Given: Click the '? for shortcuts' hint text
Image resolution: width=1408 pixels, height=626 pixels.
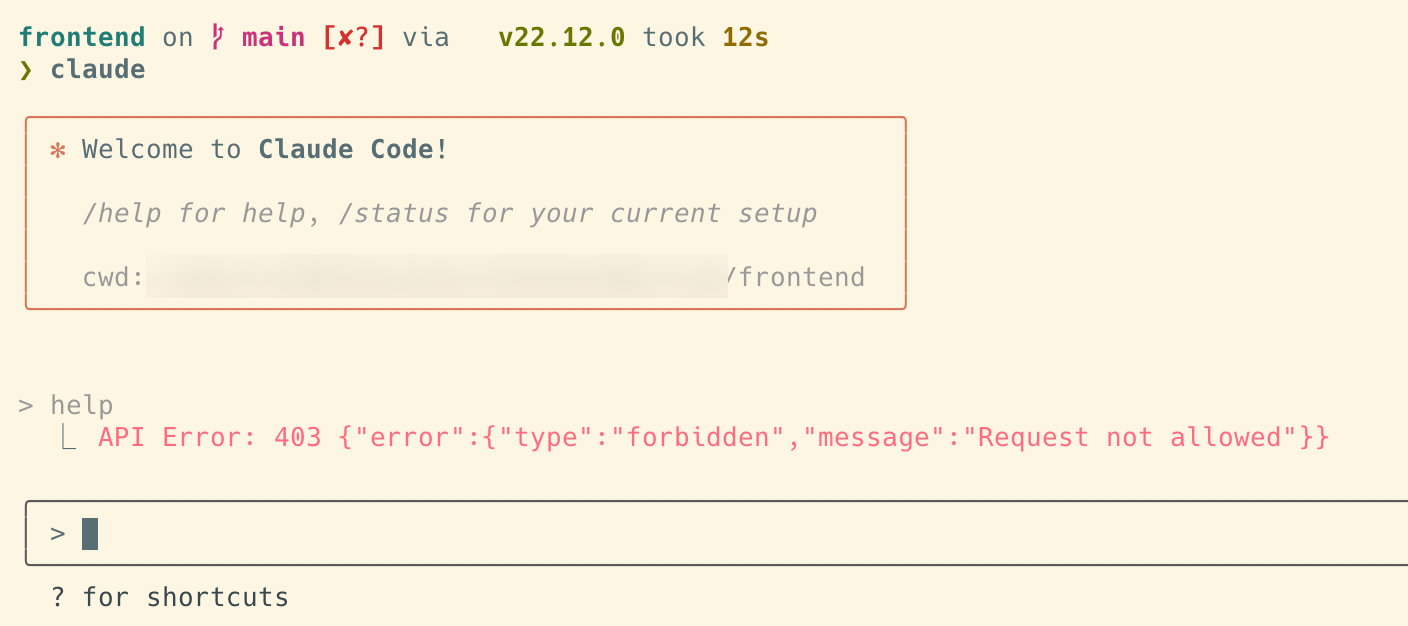Looking at the screenshot, I should (x=170, y=598).
